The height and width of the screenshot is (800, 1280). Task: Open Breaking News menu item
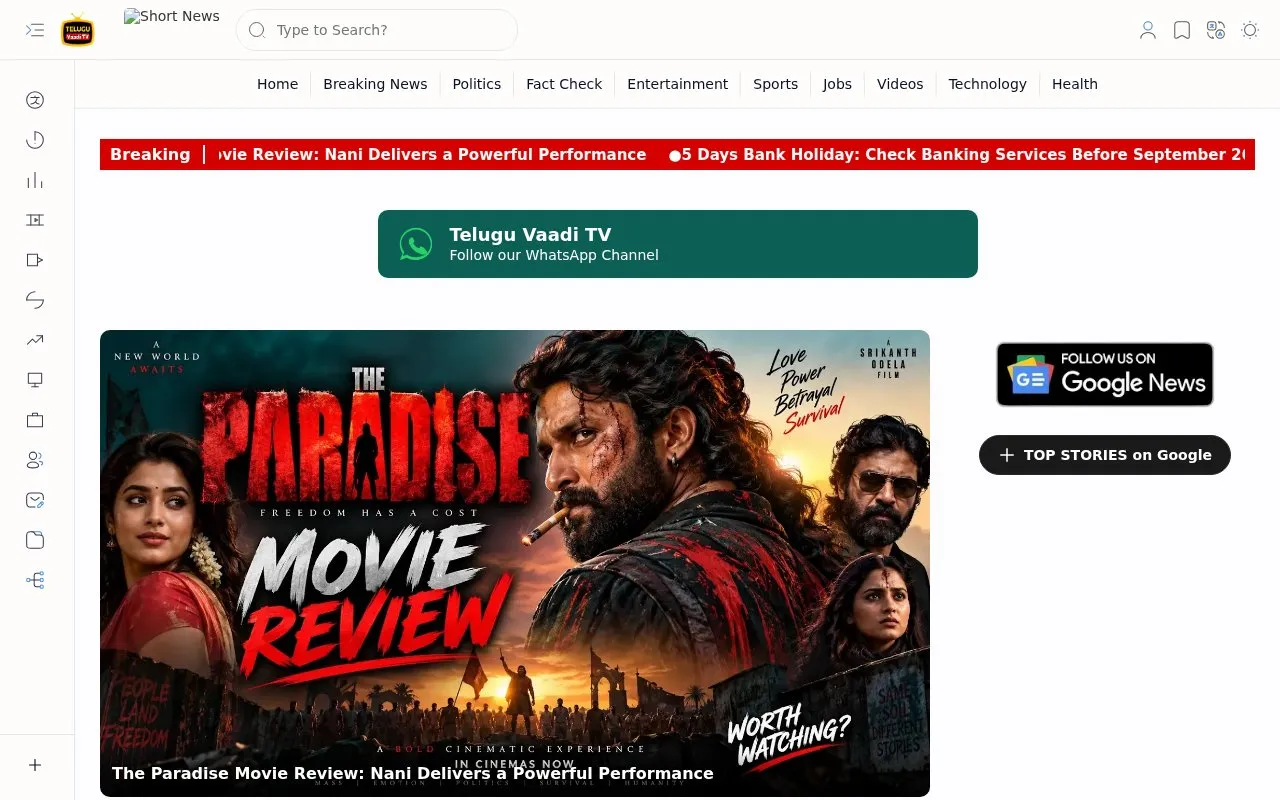coord(375,84)
